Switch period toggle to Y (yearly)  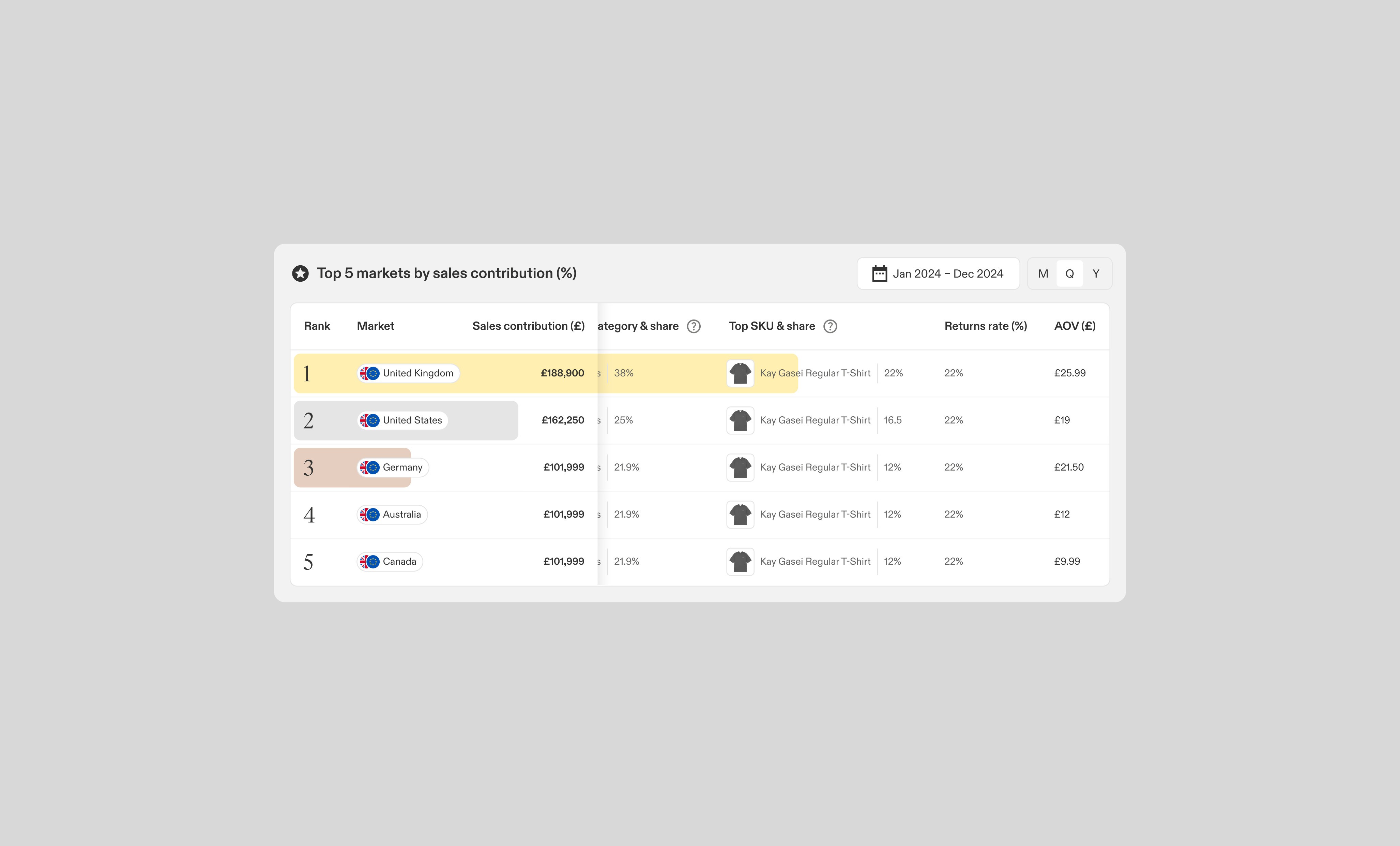1095,273
